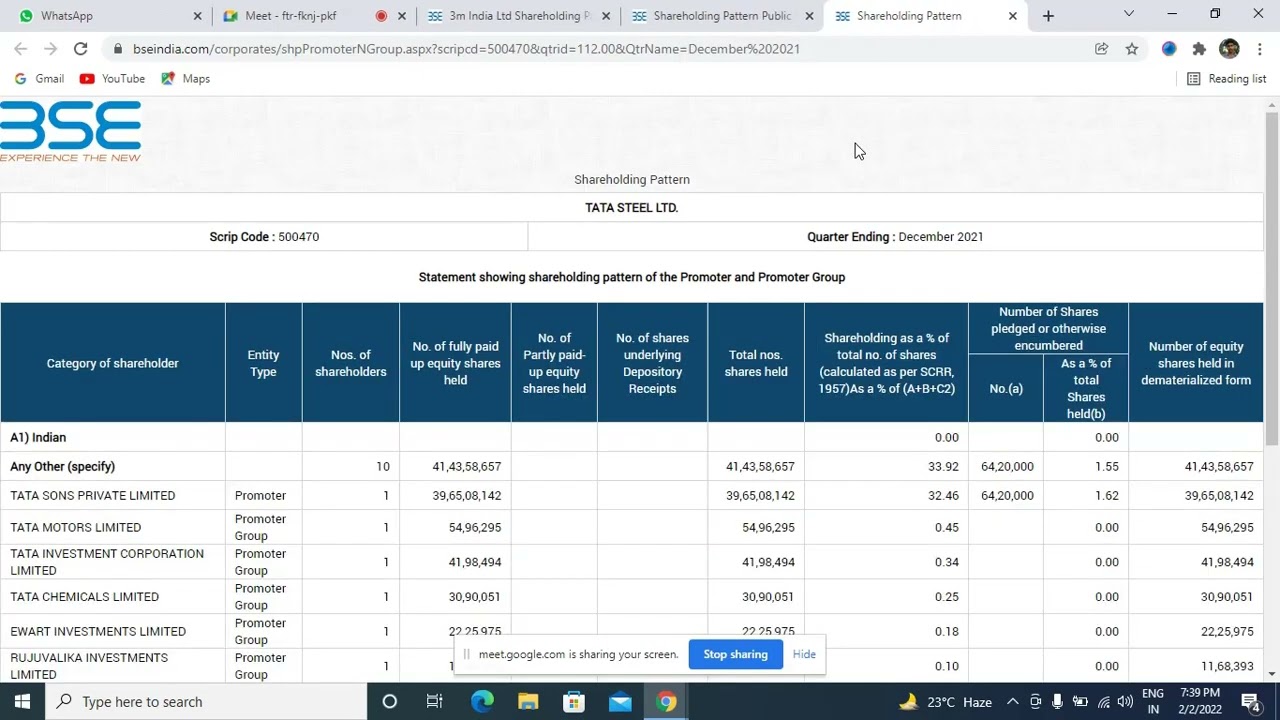Open the Reading list

click(1226, 79)
